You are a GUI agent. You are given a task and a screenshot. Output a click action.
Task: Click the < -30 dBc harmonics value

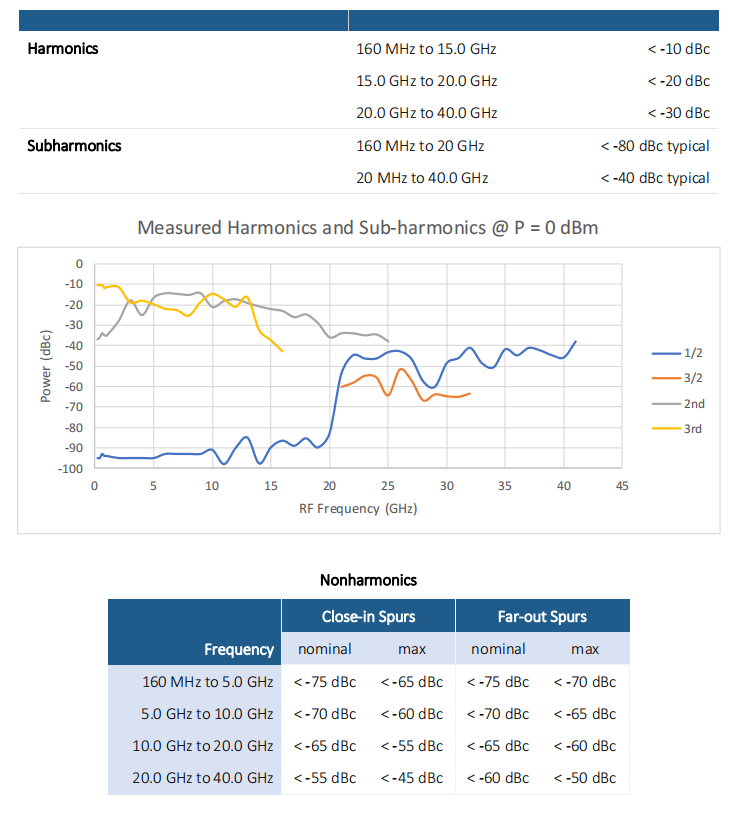(679, 113)
